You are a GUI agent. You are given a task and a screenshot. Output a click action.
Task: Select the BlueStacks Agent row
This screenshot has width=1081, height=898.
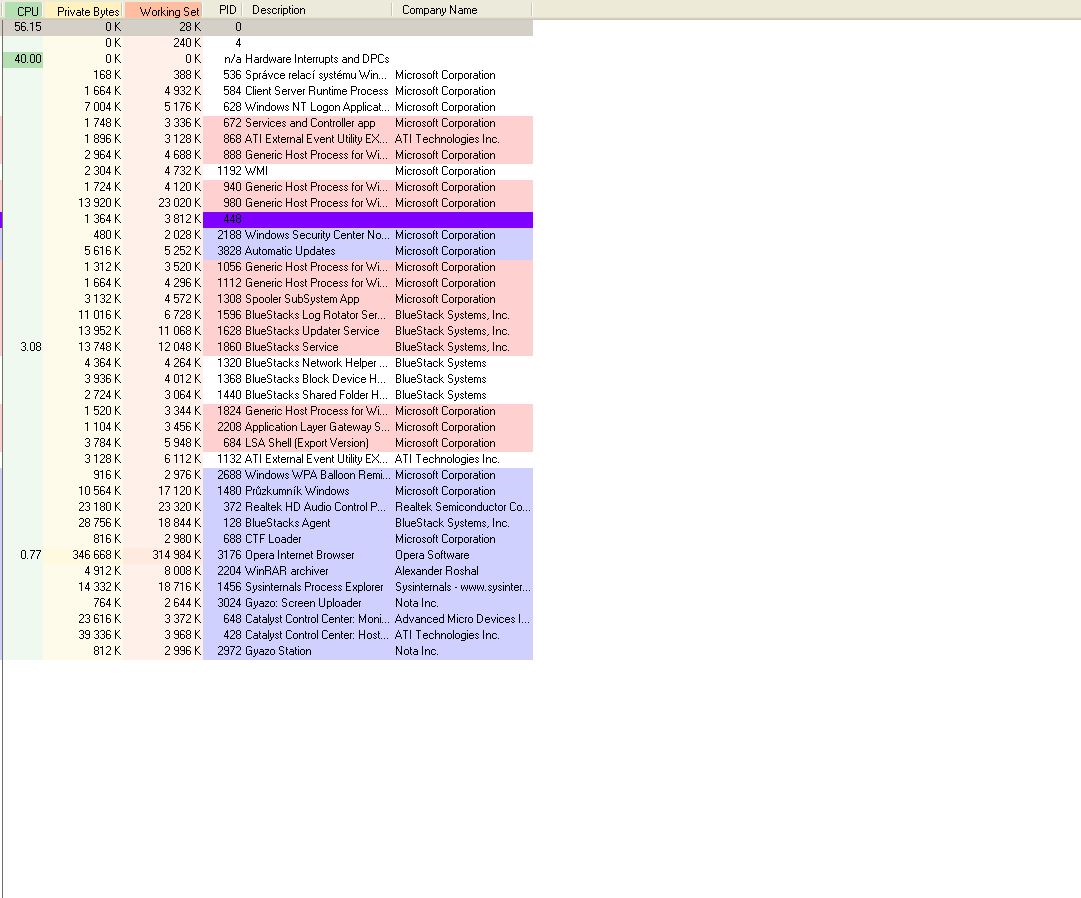coord(267,523)
